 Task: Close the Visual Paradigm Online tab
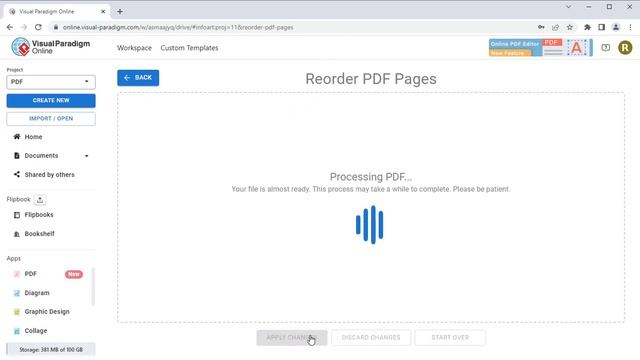click(103, 11)
